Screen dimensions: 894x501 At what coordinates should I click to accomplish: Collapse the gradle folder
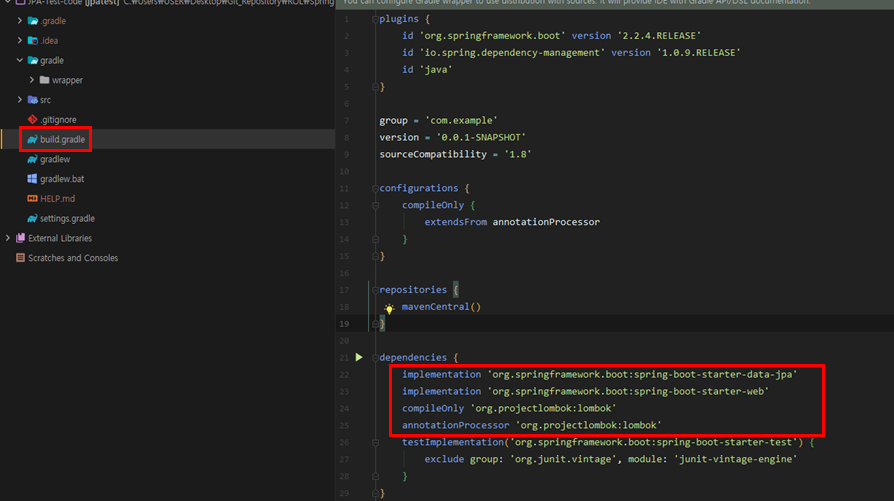[x=20, y=60]
